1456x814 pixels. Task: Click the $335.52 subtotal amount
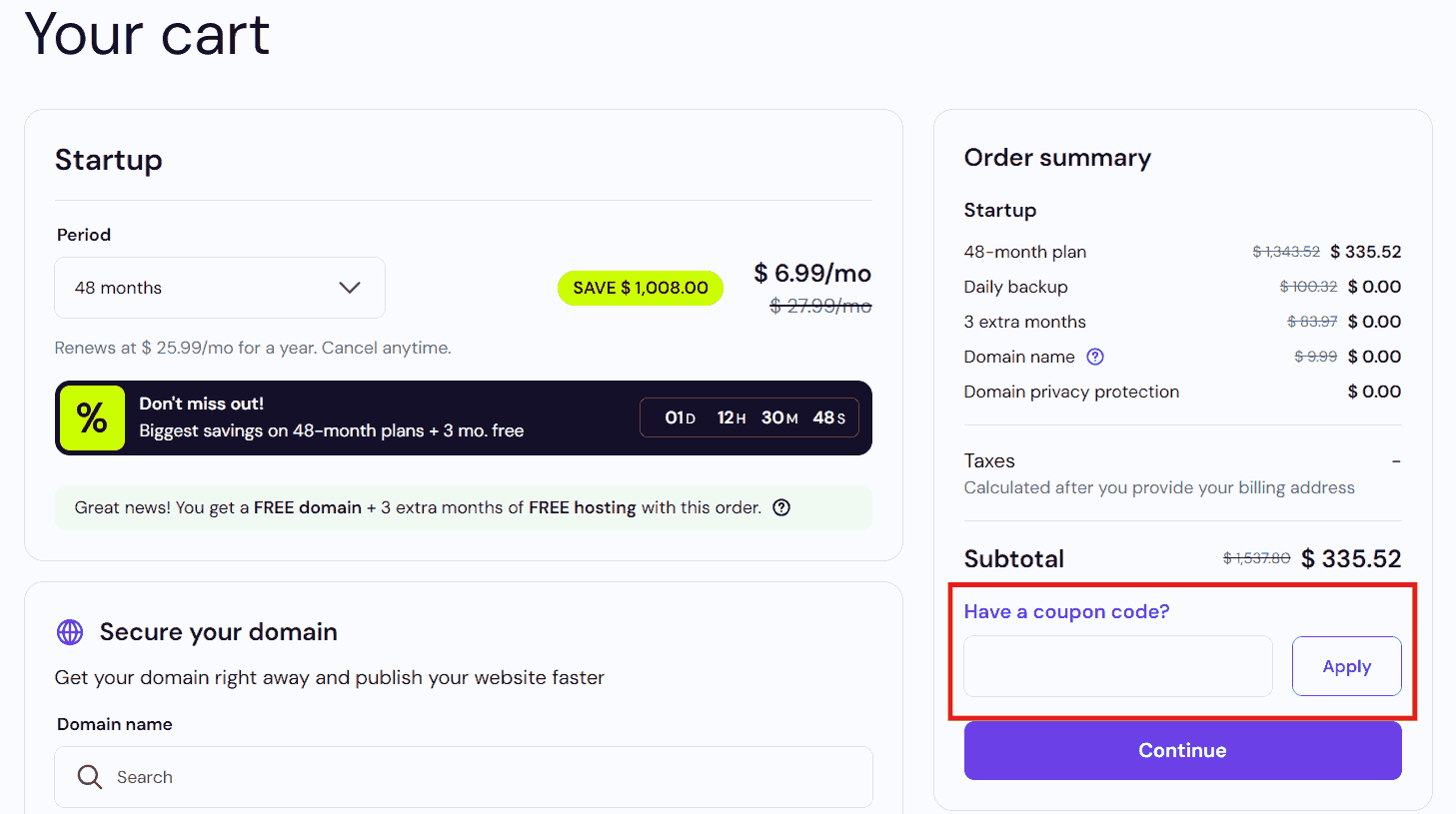[x=1351, y=558]
